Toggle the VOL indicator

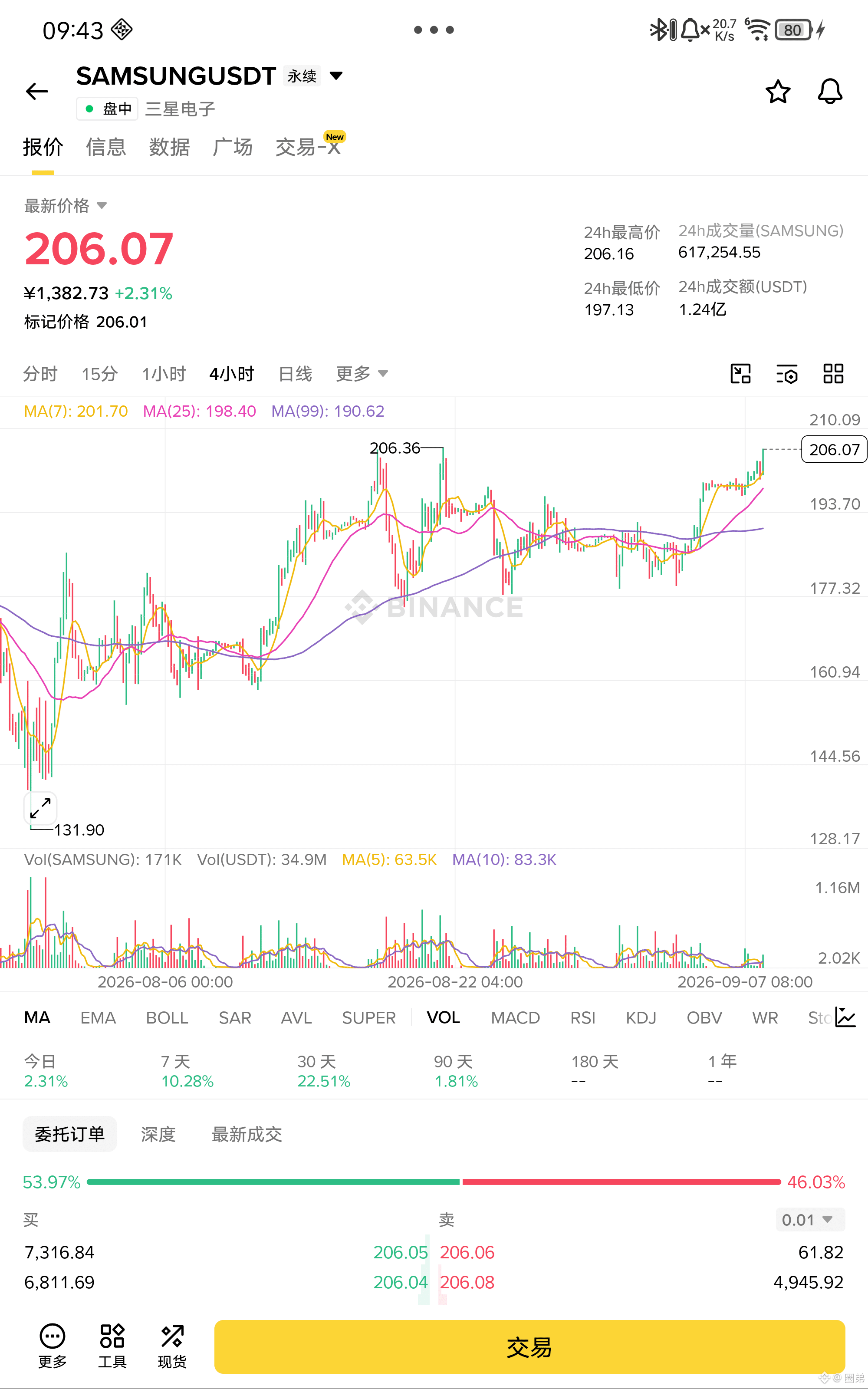[x=443, y=1017]
